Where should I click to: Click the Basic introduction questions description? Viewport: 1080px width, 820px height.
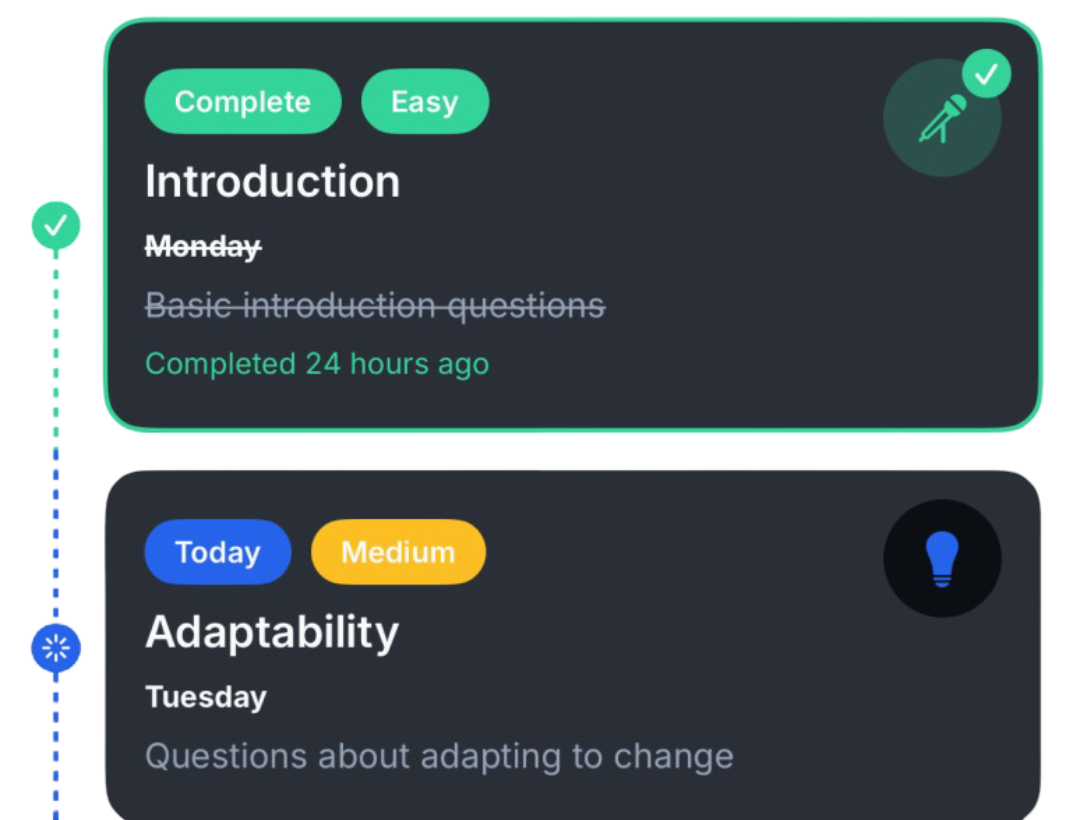click(x=375, y=305)
